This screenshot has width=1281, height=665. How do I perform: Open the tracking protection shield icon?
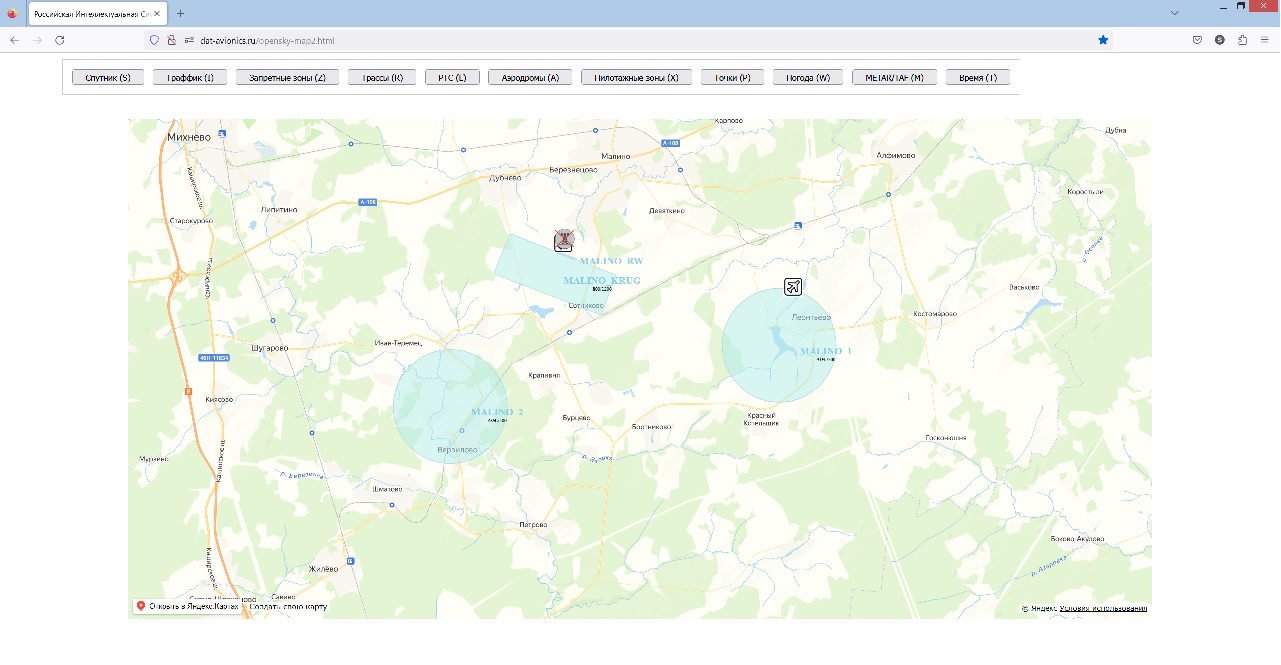coord(154,40)
